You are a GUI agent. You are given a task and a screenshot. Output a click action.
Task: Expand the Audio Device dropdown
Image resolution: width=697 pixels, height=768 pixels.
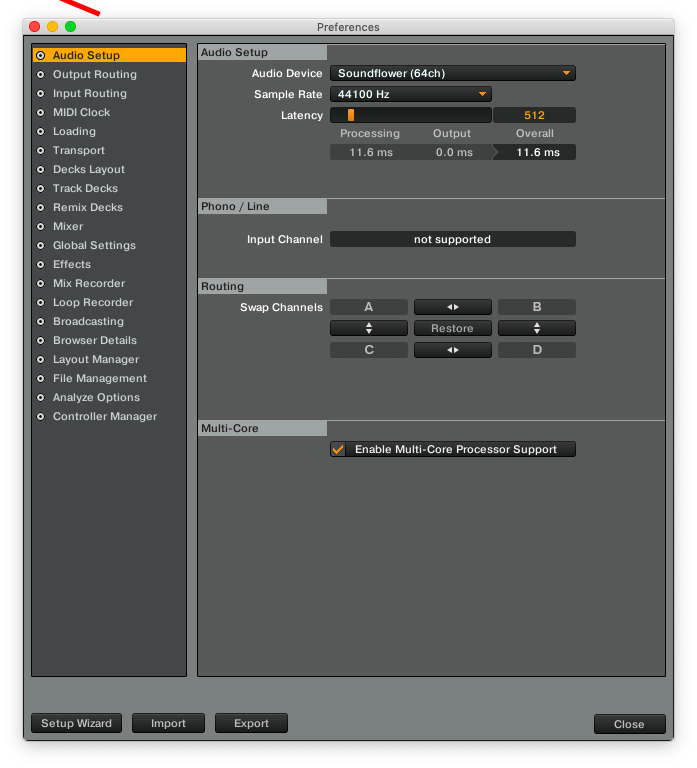tap(453, 73)
